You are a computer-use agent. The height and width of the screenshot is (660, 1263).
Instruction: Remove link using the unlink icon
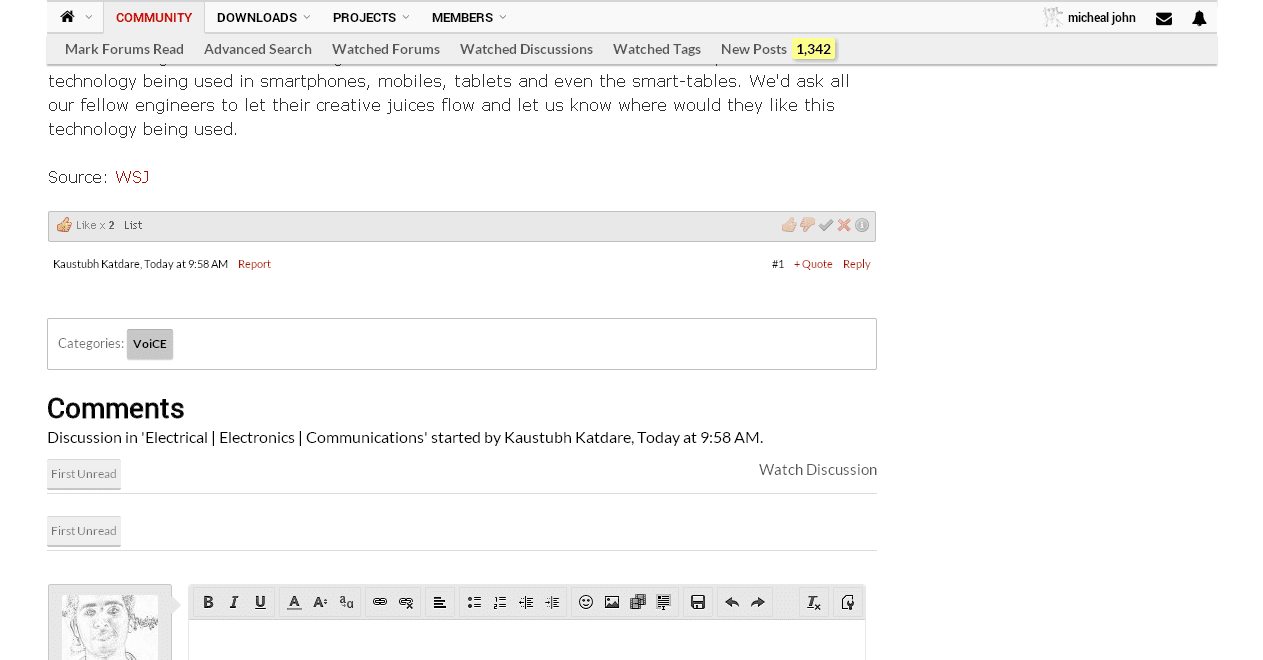pyautogui.click(x=406, y=602)
